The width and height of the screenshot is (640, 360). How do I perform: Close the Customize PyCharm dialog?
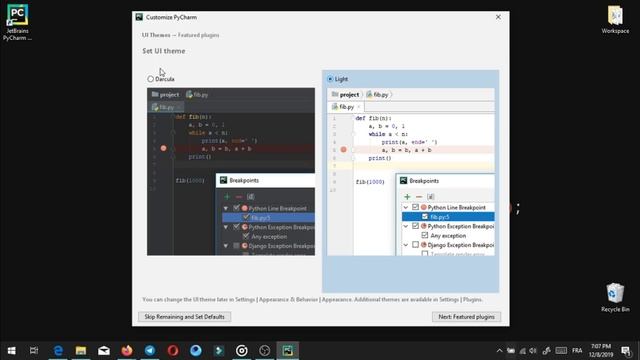click(x=498, y=17)
